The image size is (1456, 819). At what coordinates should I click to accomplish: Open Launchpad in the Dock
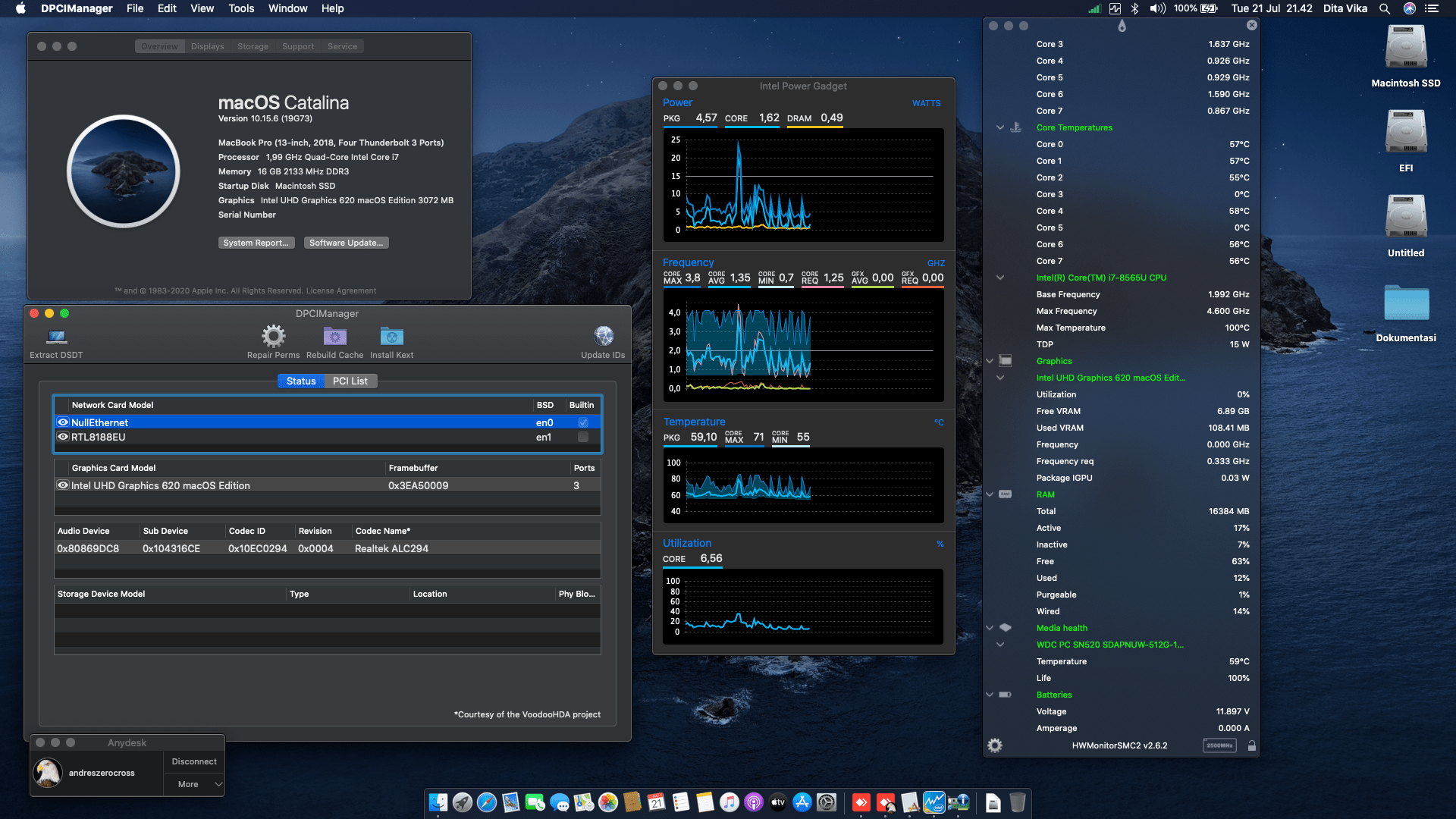coord(463,802)
